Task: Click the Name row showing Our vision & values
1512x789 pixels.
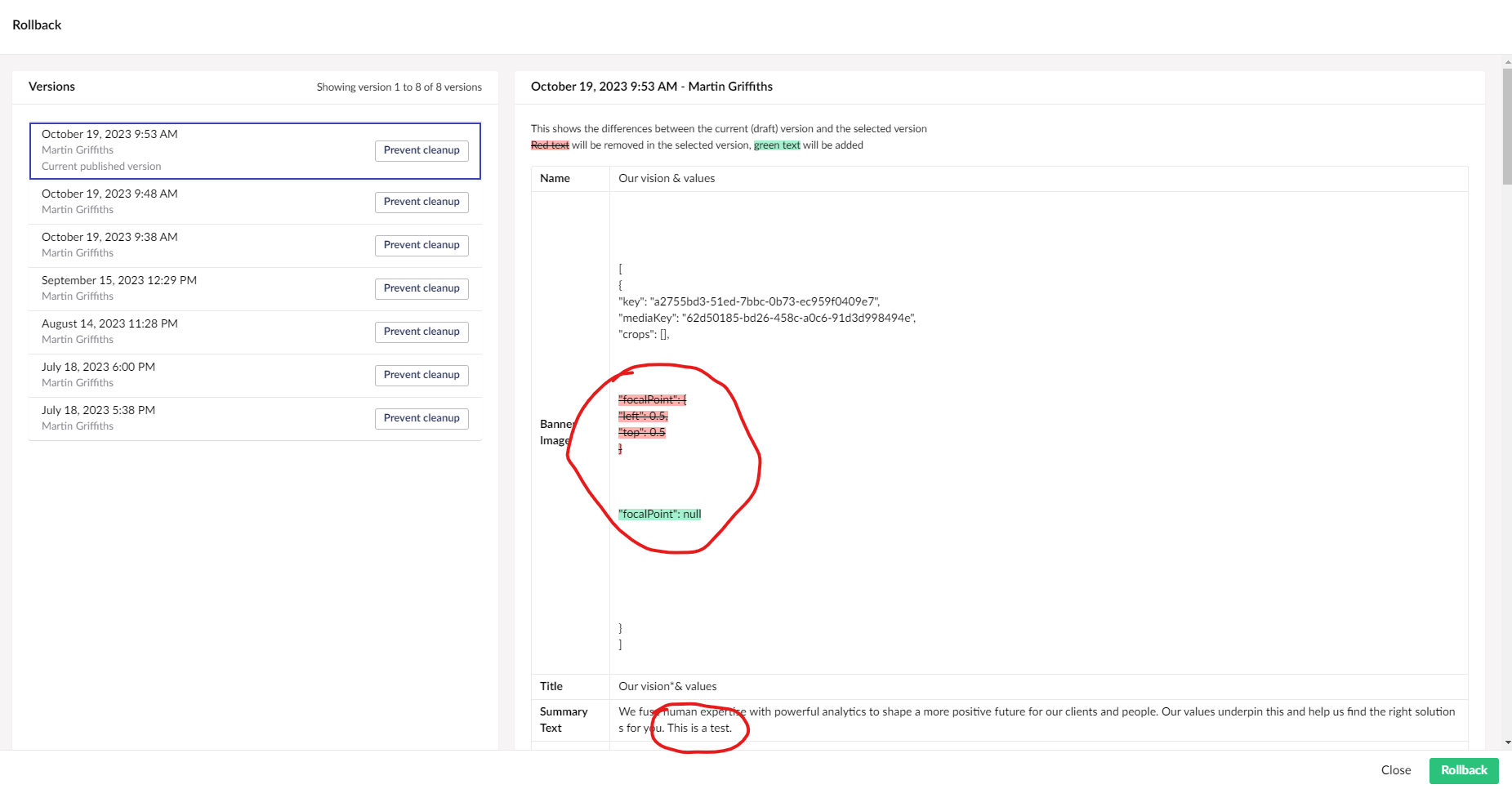Action: tap(667, 178)
